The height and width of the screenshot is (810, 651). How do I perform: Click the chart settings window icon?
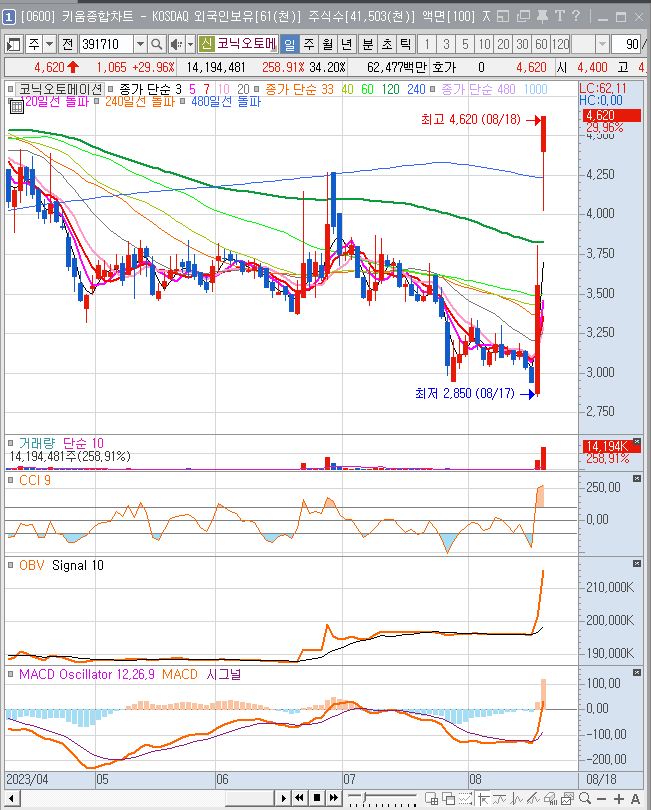pyautogui.click(x=567, y=798)
